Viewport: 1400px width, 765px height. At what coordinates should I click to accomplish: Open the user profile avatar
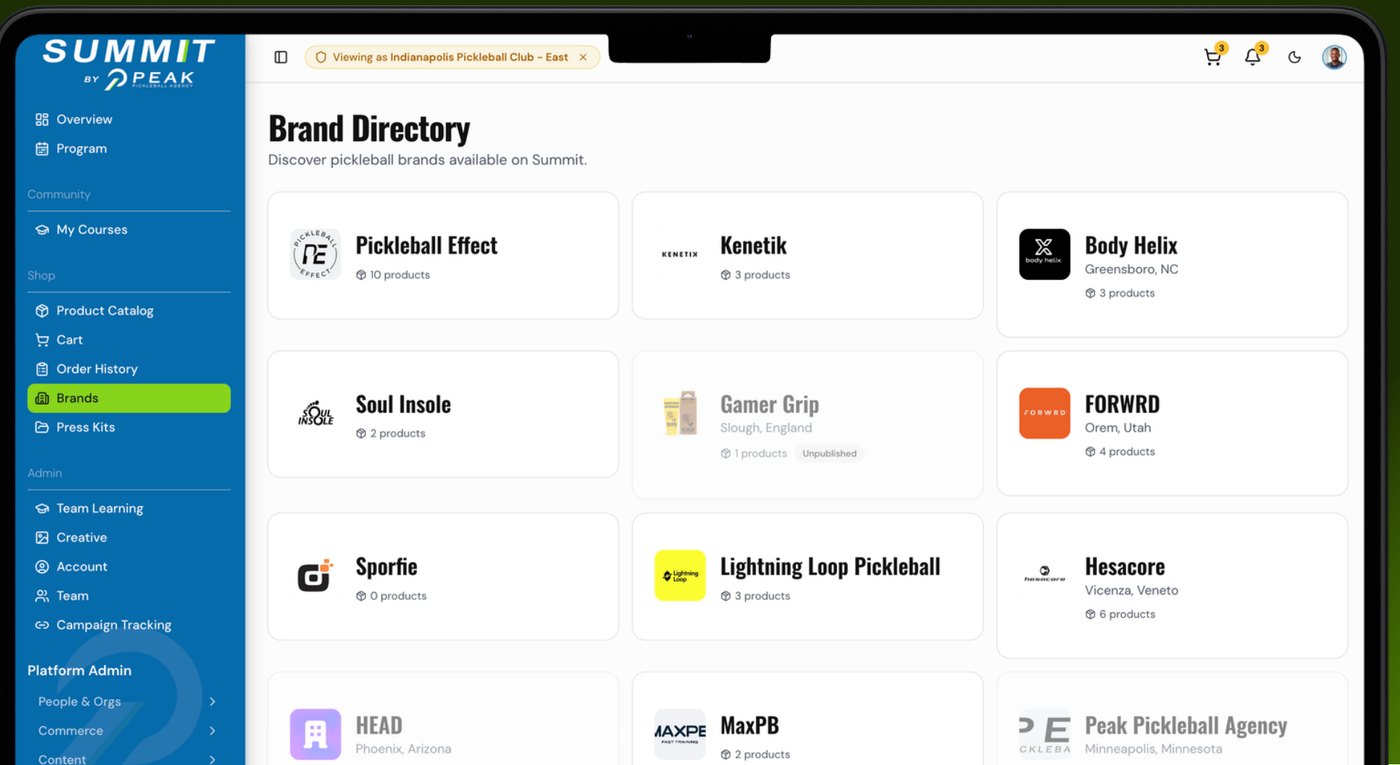1334,57
